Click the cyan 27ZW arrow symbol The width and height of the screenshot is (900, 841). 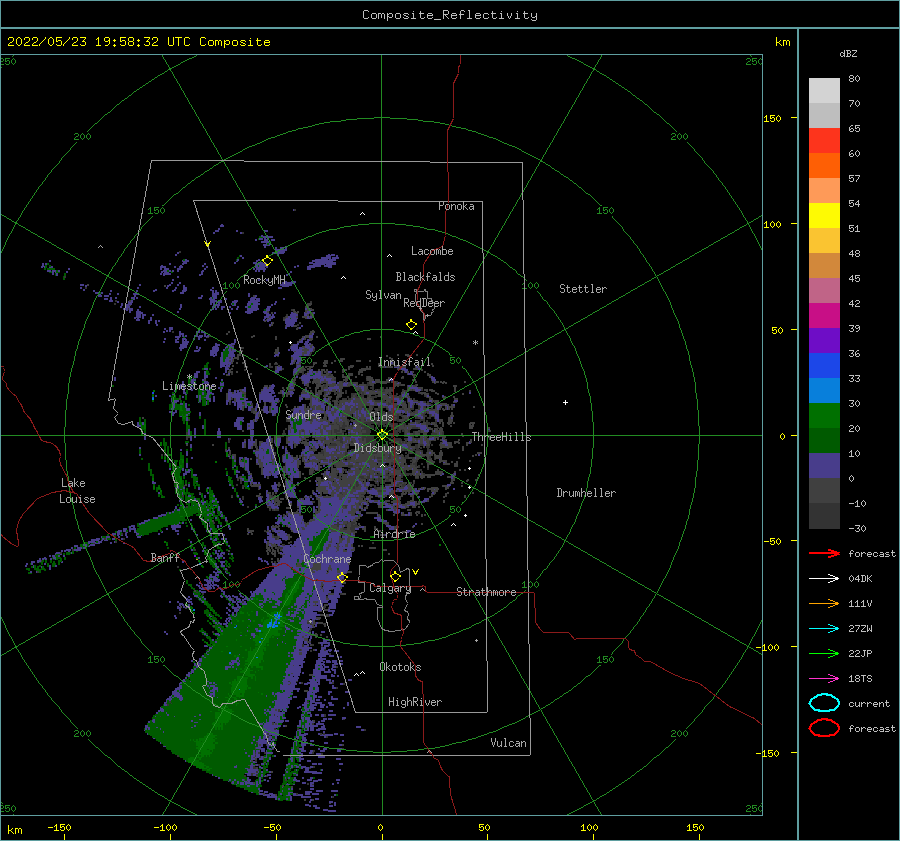(824, 629)
